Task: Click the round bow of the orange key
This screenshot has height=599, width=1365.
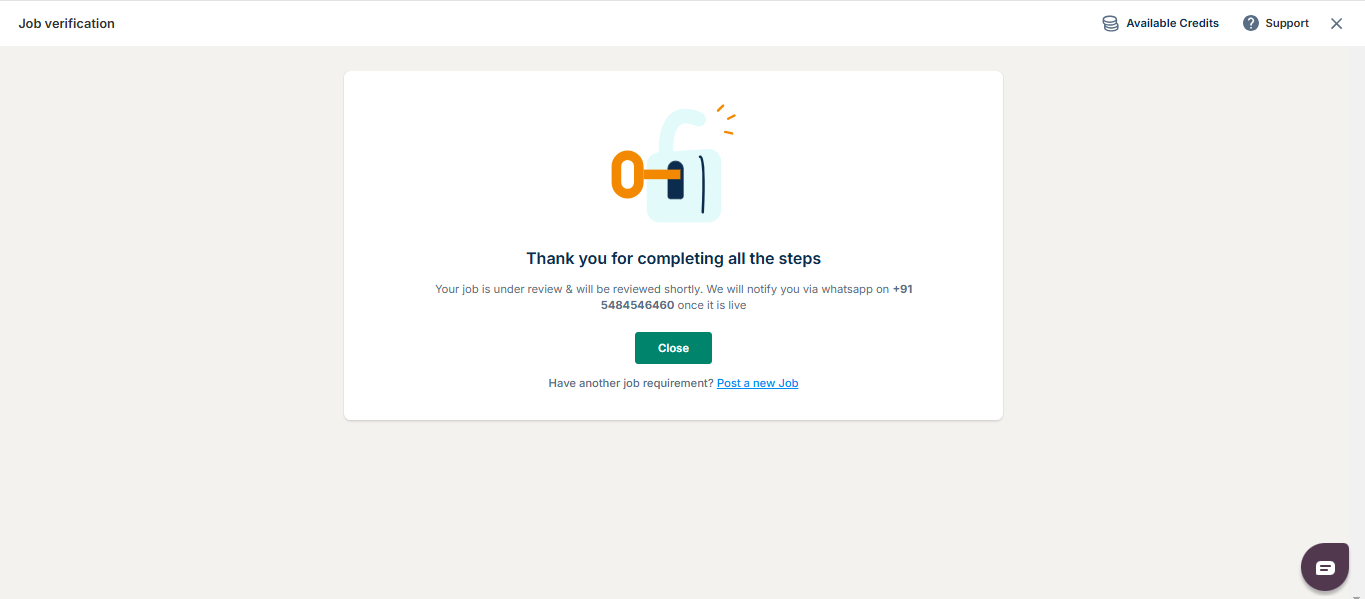Action: [x=626, y=175]
